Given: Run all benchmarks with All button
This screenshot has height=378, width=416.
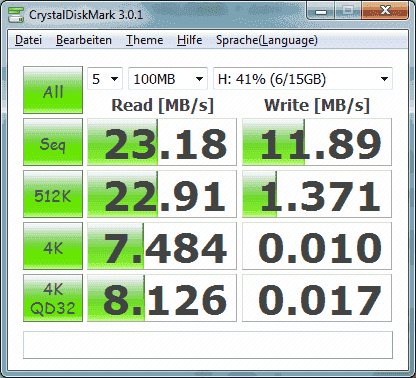Looking at the screenshot, I should (x=53, y=90).
